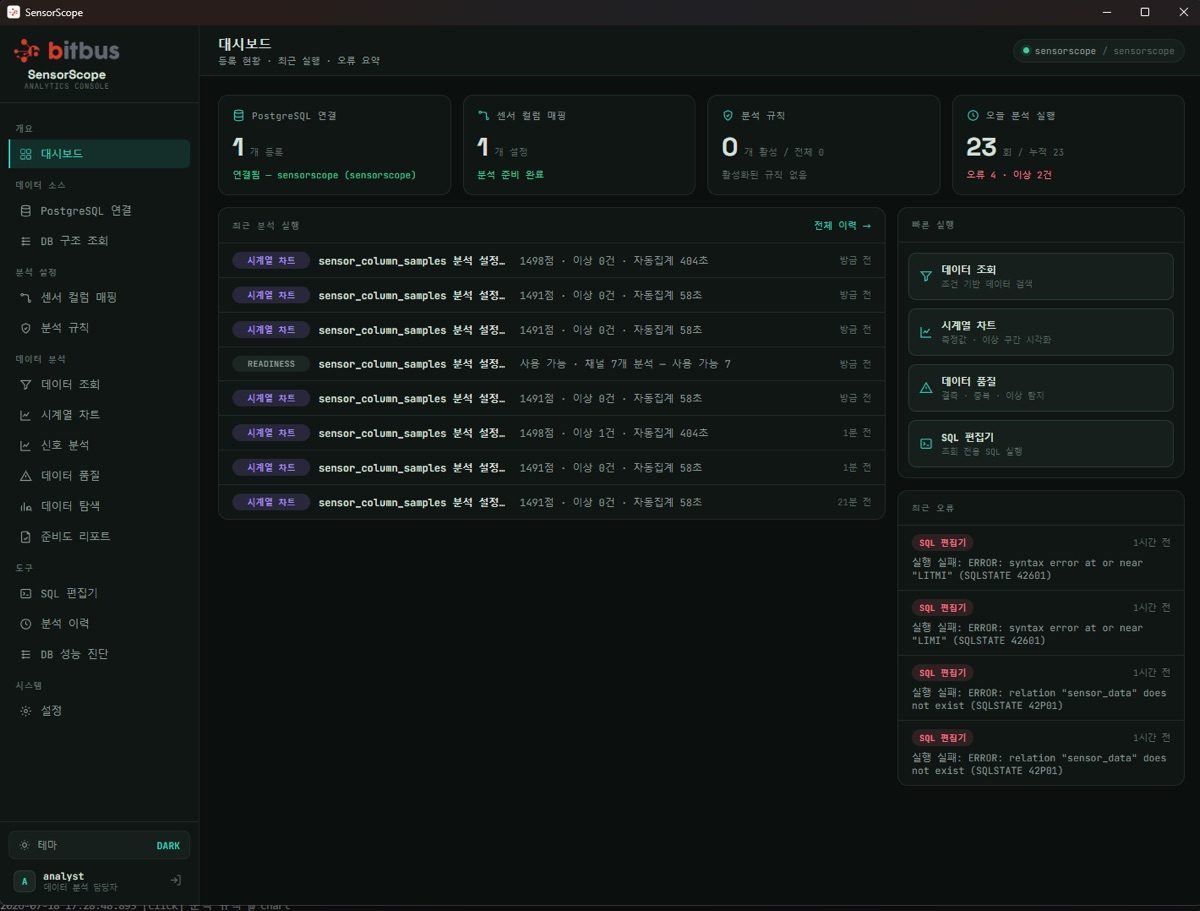Screen dimensions: 1200x911
Task: Launch SQL 편집기 quick action card
Action: [1040, 444]
